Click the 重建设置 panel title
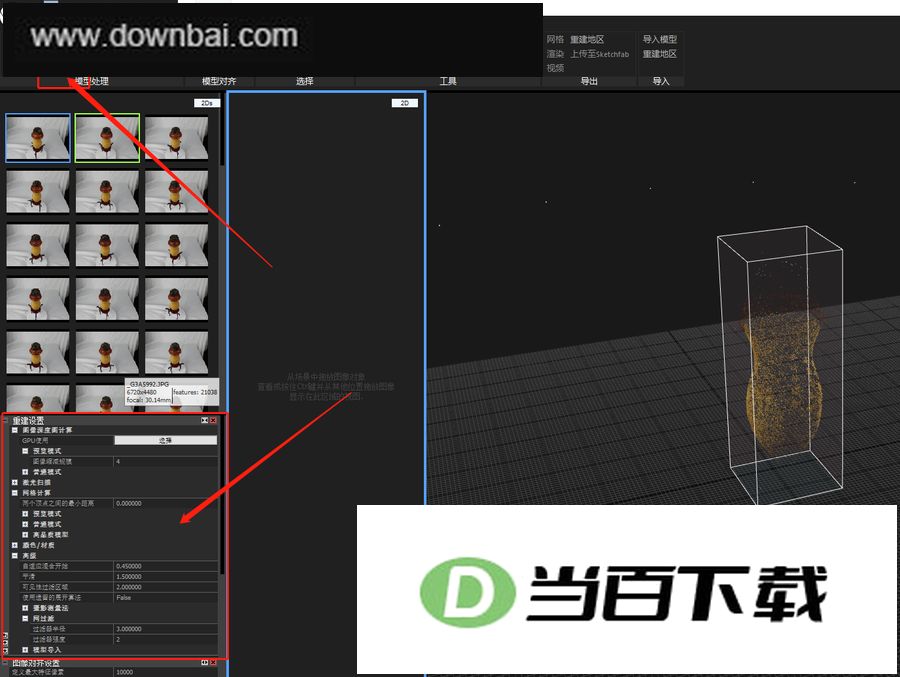The width and height of the screenshot is (900, 677). coord(28,420)
